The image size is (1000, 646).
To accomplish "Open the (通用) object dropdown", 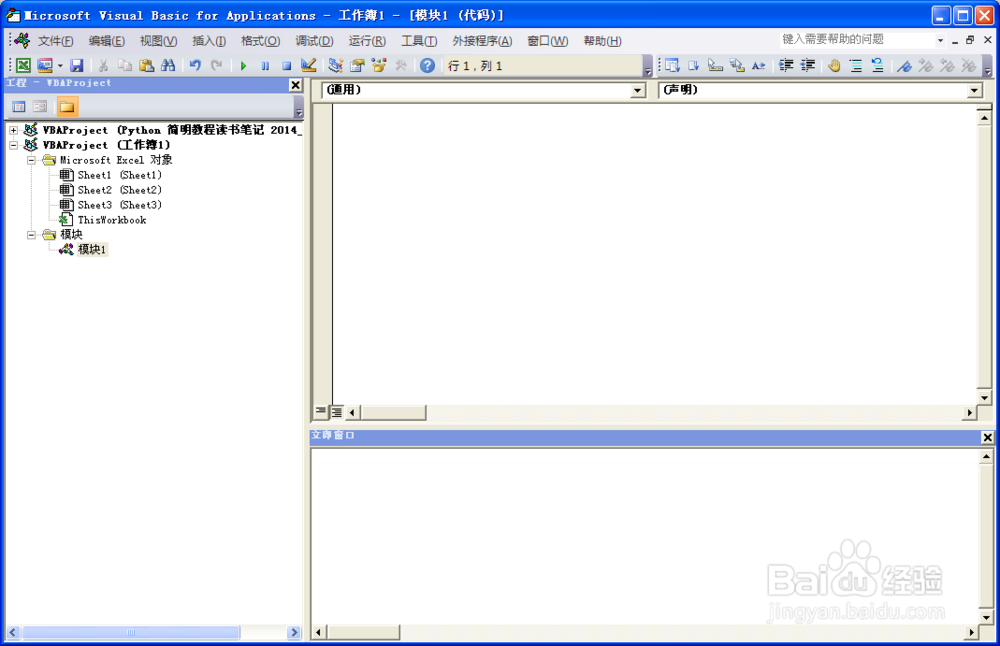I will pyautogui.click(x=638, y=90).
